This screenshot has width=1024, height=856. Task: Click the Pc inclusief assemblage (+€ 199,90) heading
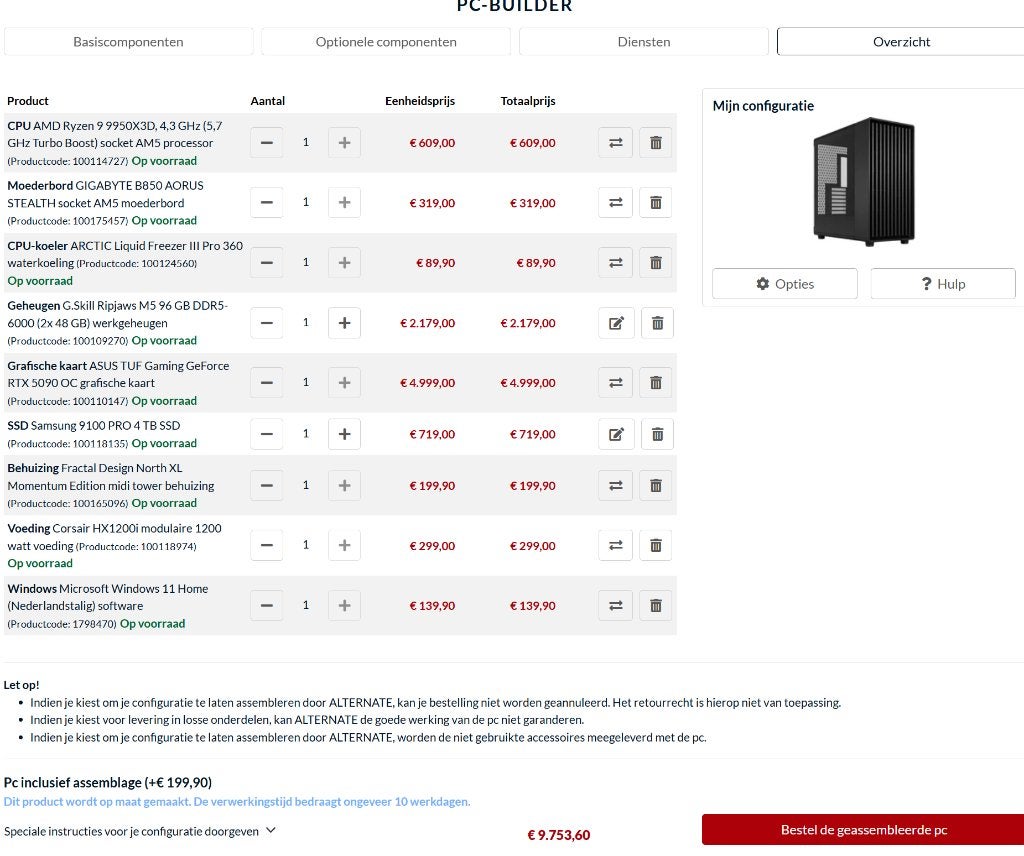pyautogui.click(x=108, y=782)
